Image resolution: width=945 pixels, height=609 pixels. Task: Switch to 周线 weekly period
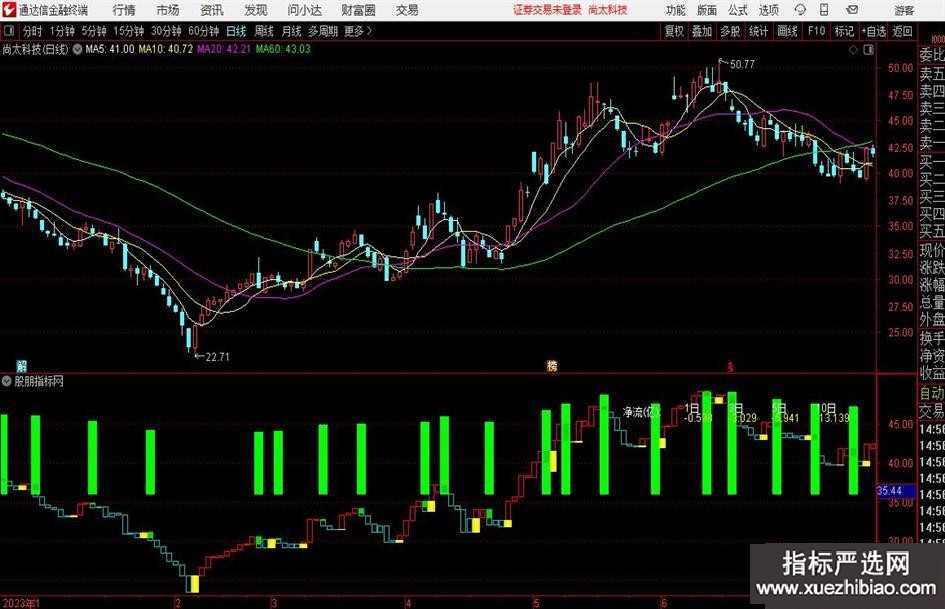(264, 31)
